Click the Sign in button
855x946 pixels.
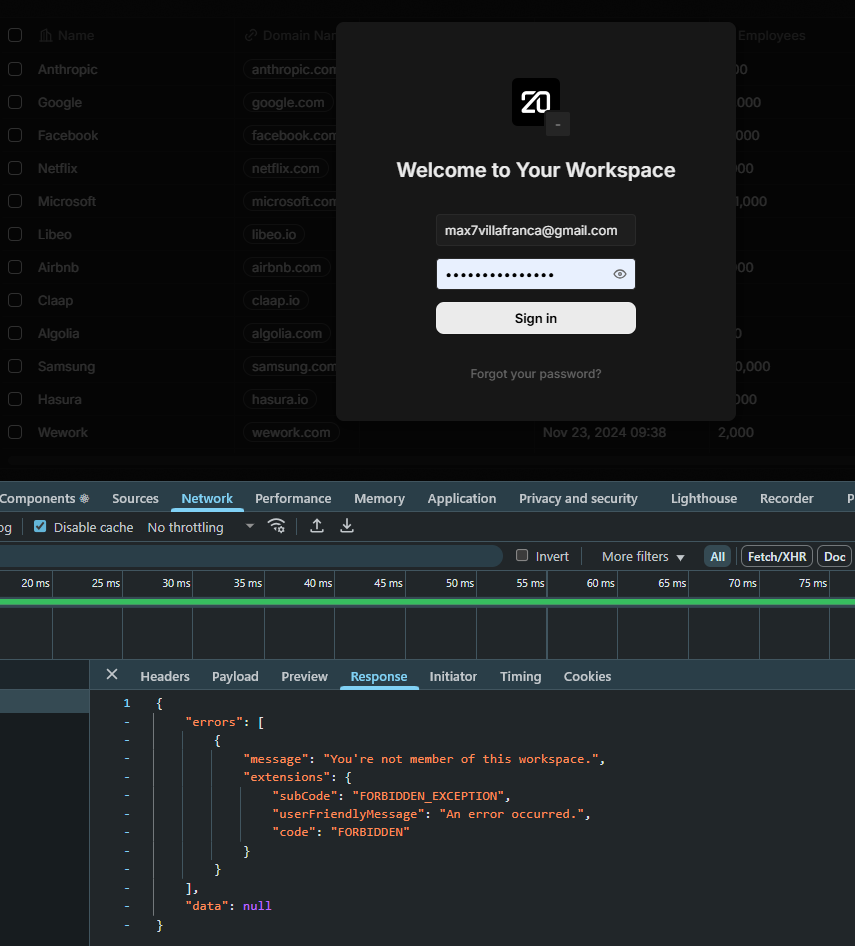tap(536, 318)
